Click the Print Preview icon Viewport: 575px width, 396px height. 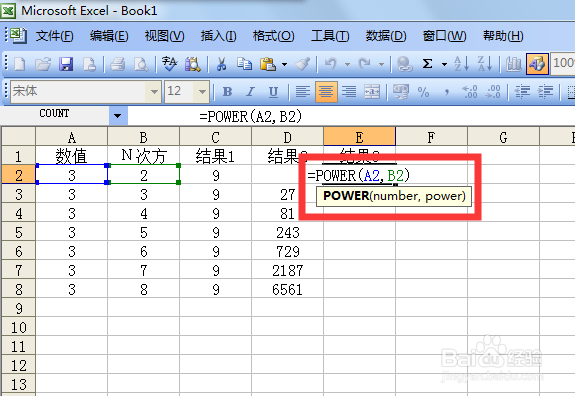tap(141, 64)
